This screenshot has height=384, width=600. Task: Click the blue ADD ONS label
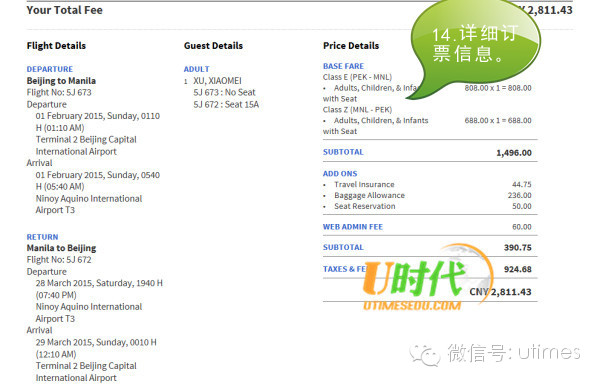[x=340, y=174]
